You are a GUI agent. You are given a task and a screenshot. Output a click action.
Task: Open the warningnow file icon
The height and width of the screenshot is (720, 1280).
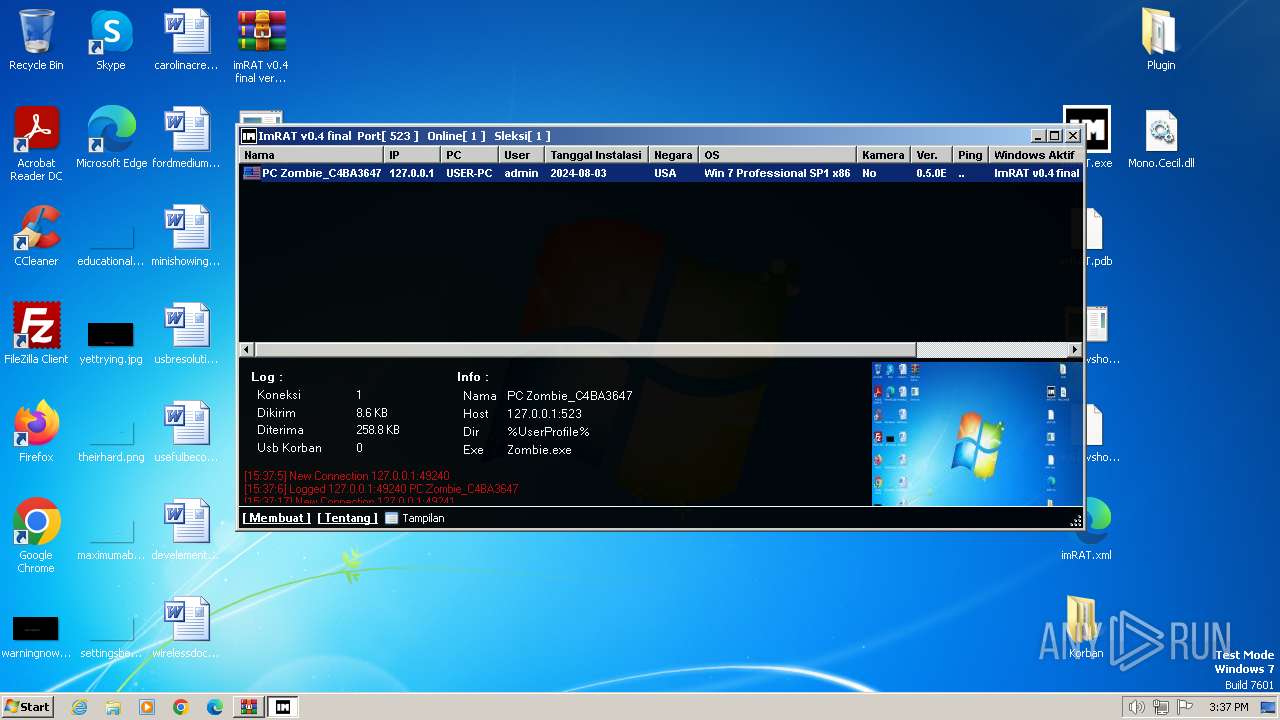[36, 636]
